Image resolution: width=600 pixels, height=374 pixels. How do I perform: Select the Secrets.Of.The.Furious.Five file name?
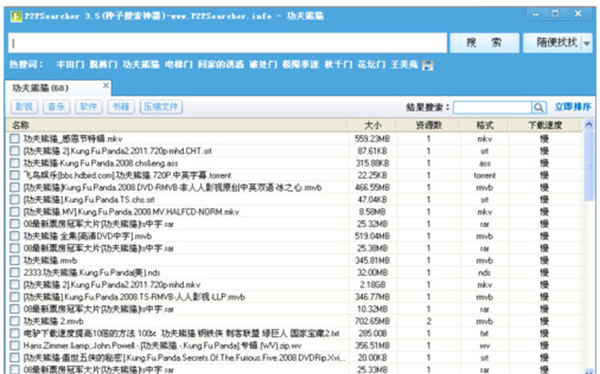click(x=184, y=358)
